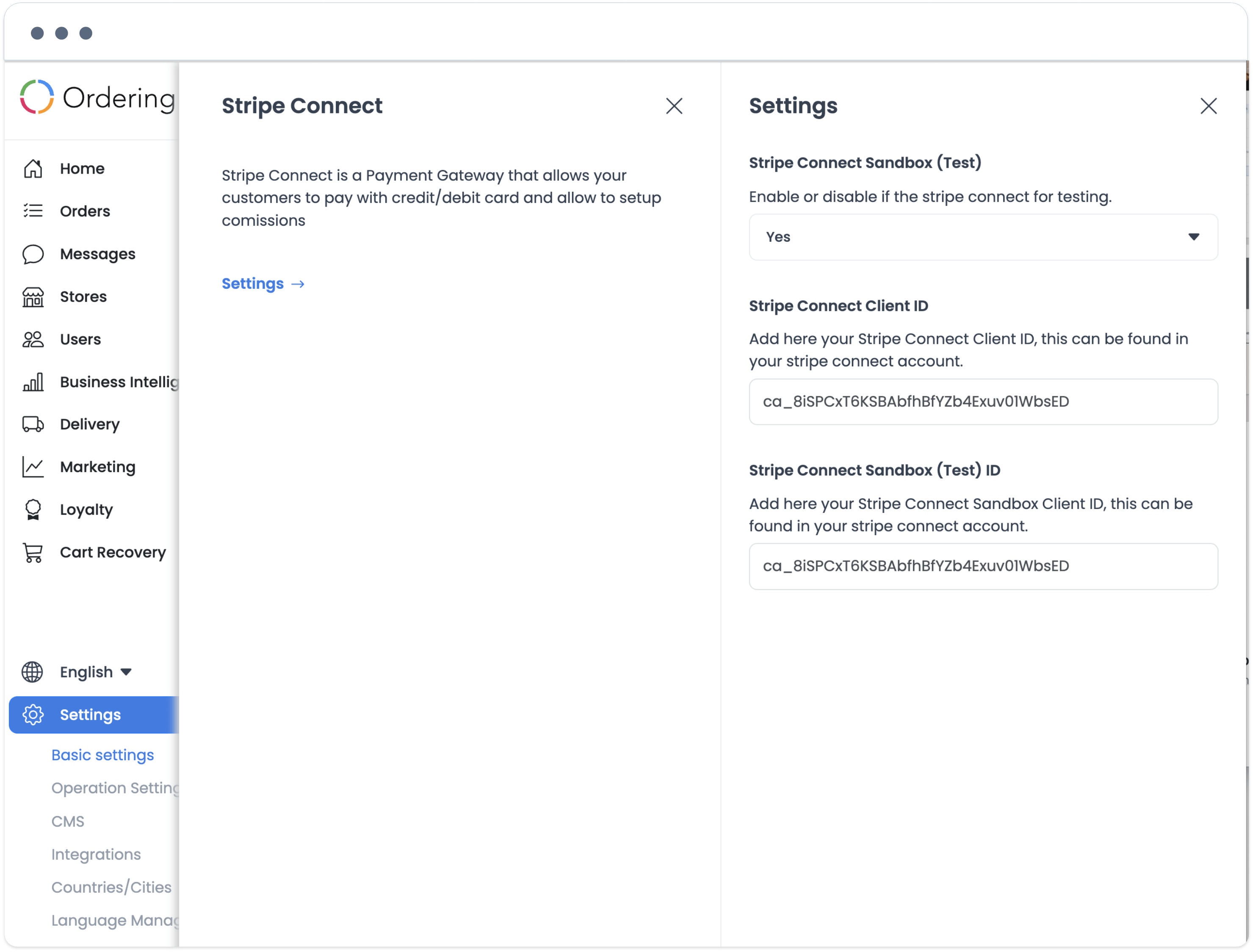Click the language globe icon

pos(32,672)
